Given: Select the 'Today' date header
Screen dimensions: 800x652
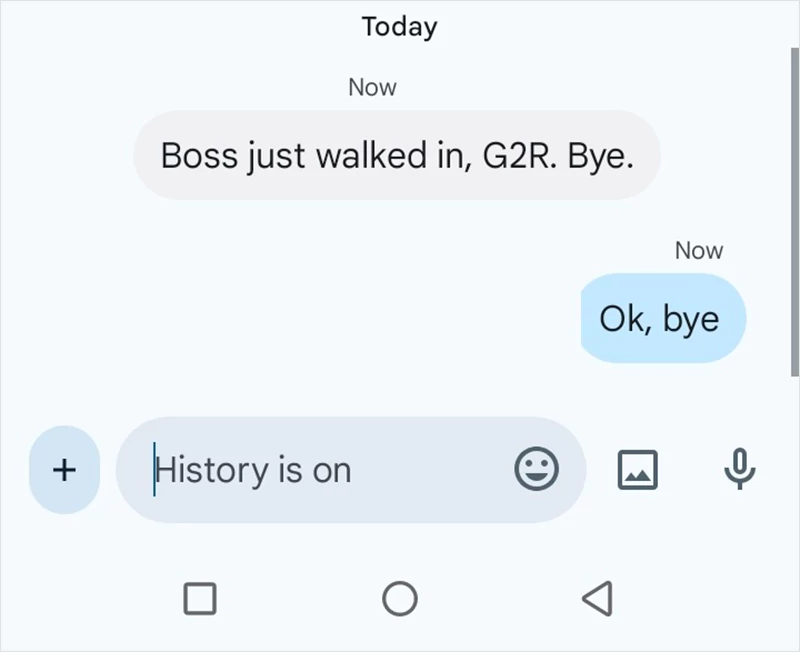Looking at the screenshot, I should (x=398, y=26).
